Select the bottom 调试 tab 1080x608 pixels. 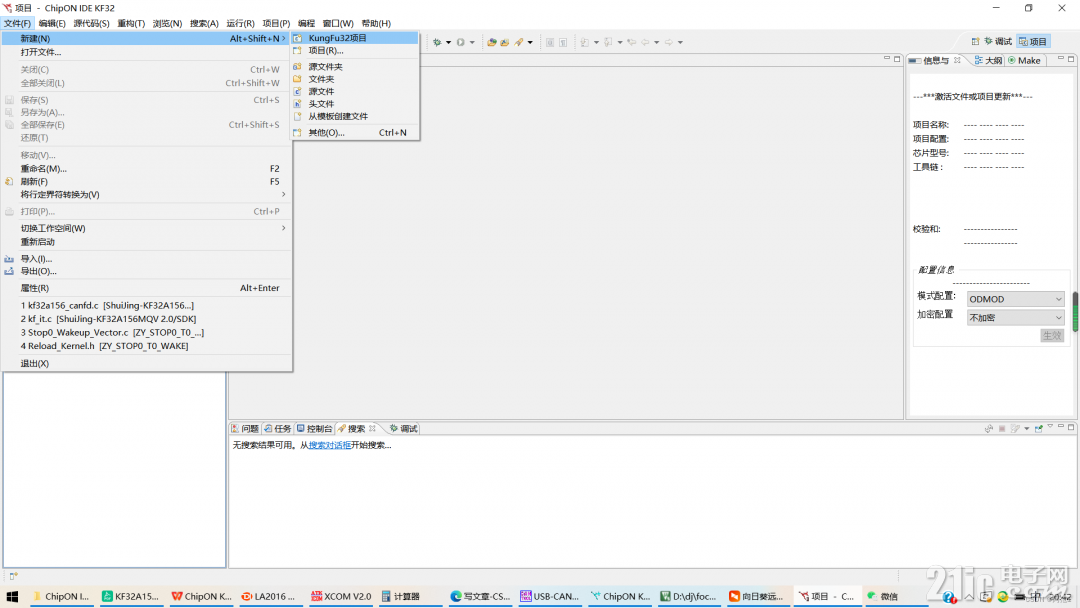(x=404, y=428)
